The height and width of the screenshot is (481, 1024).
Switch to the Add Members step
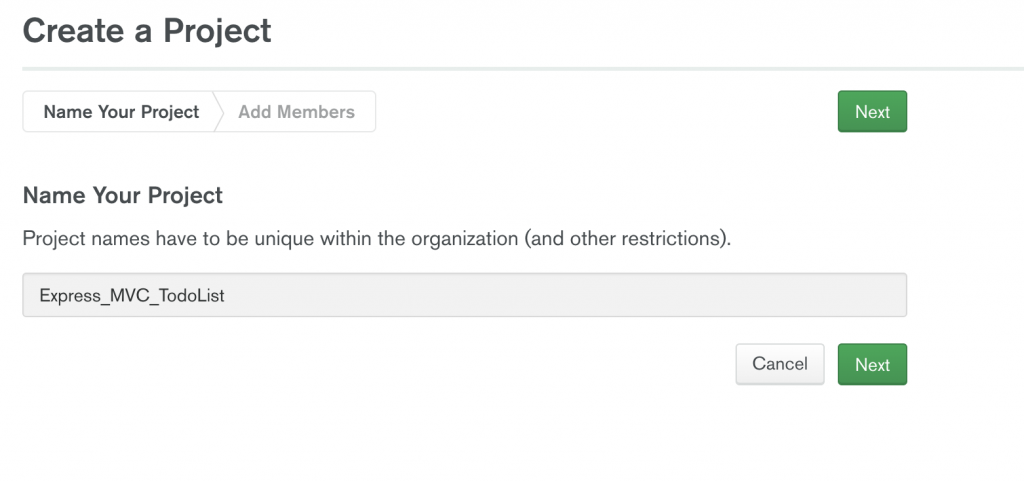tap(296, 112)
